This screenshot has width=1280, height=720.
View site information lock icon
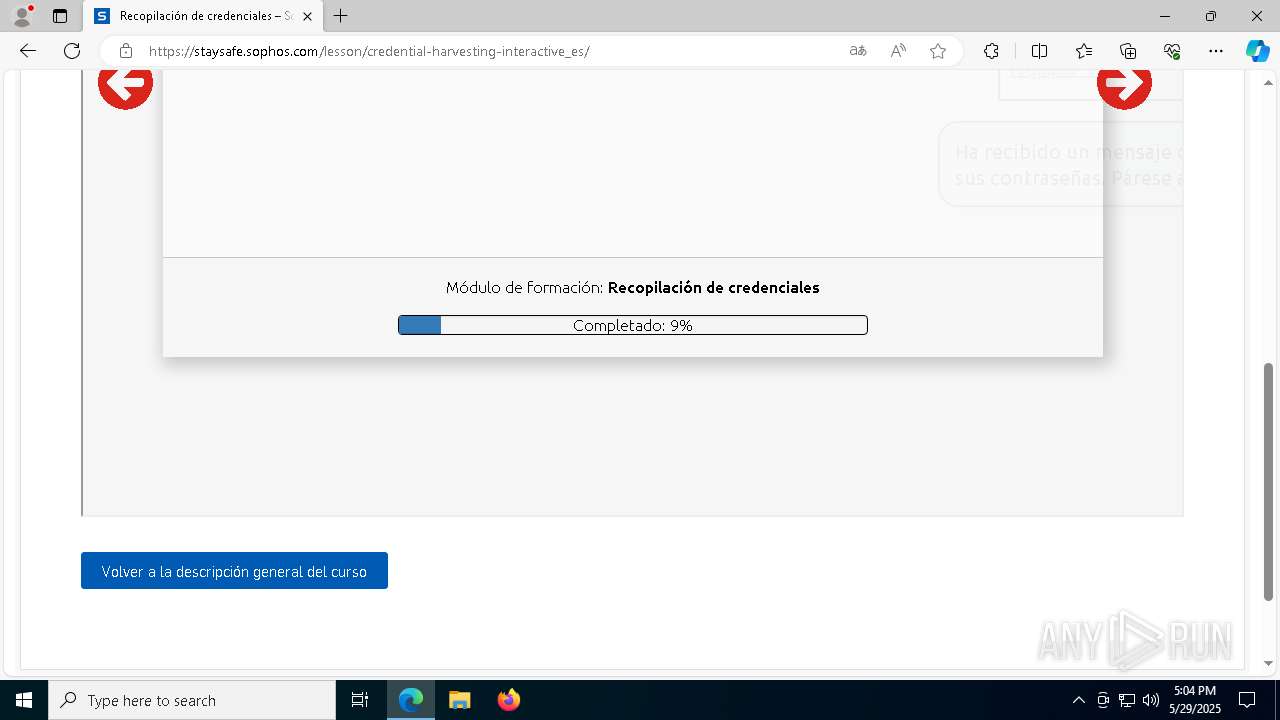click(125, 51)
